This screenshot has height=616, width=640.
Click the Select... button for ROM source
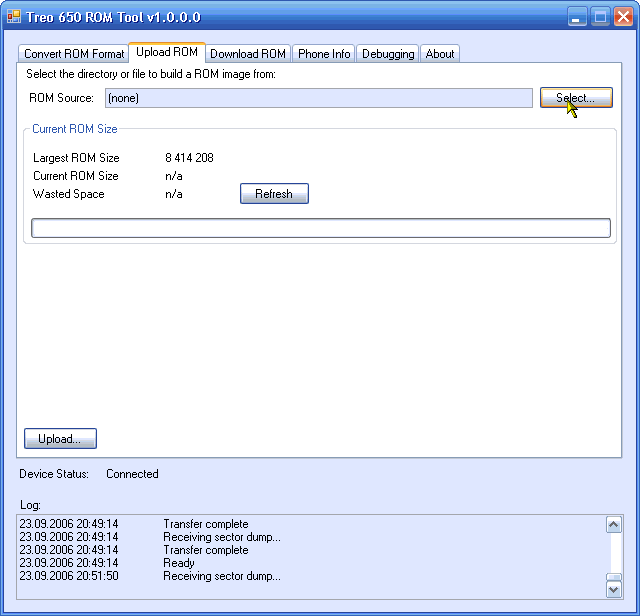576,98
